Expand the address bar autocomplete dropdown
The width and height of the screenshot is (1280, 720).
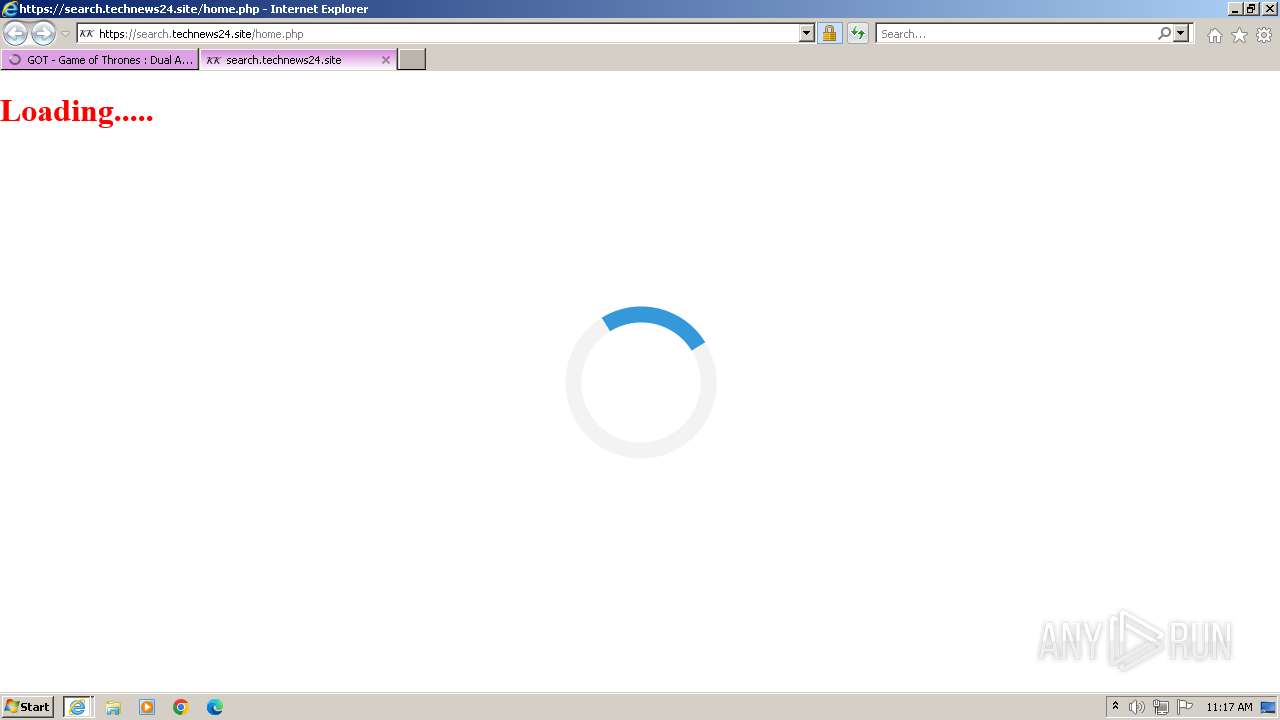pos(807,34)
